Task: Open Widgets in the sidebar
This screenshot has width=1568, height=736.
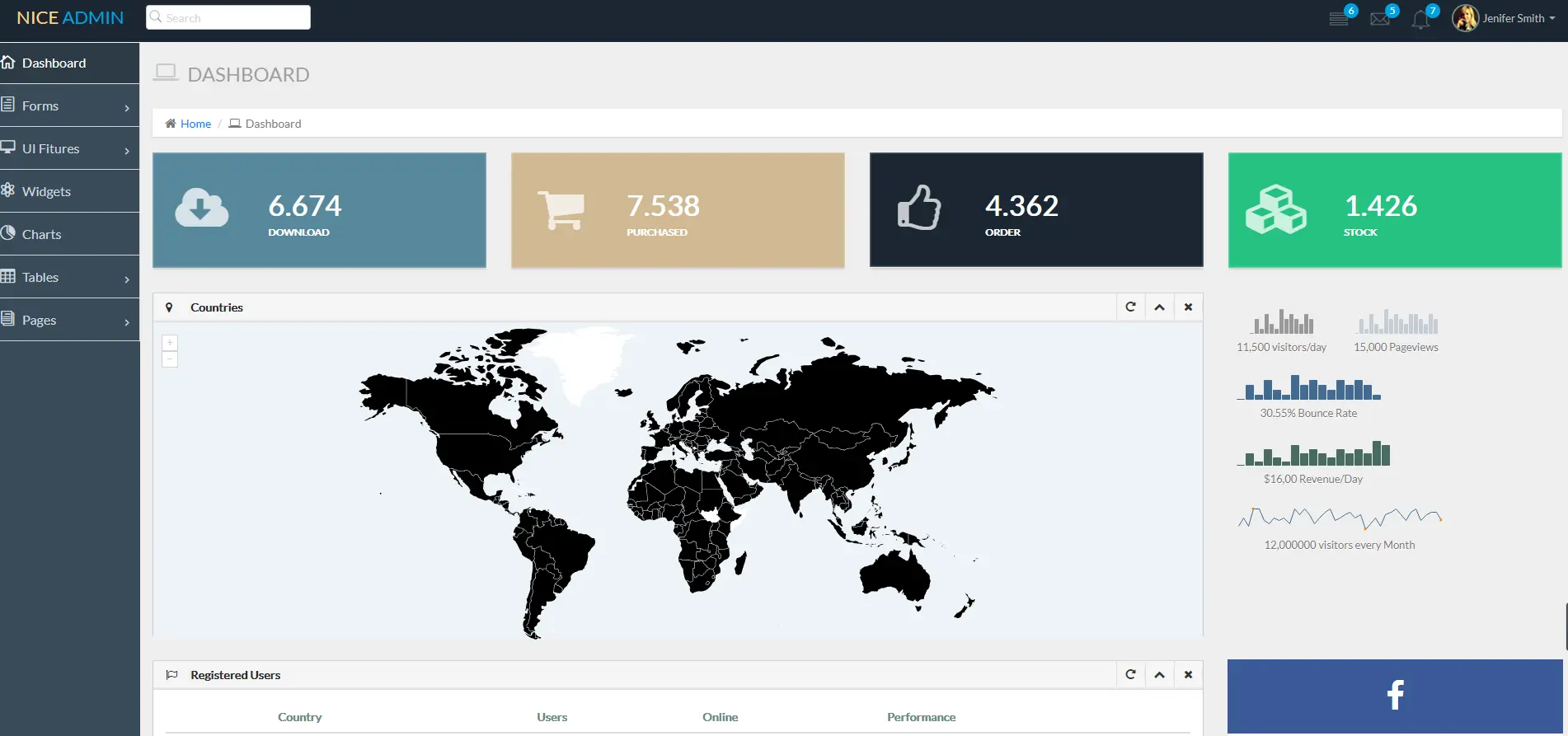Action: [69, 191]
